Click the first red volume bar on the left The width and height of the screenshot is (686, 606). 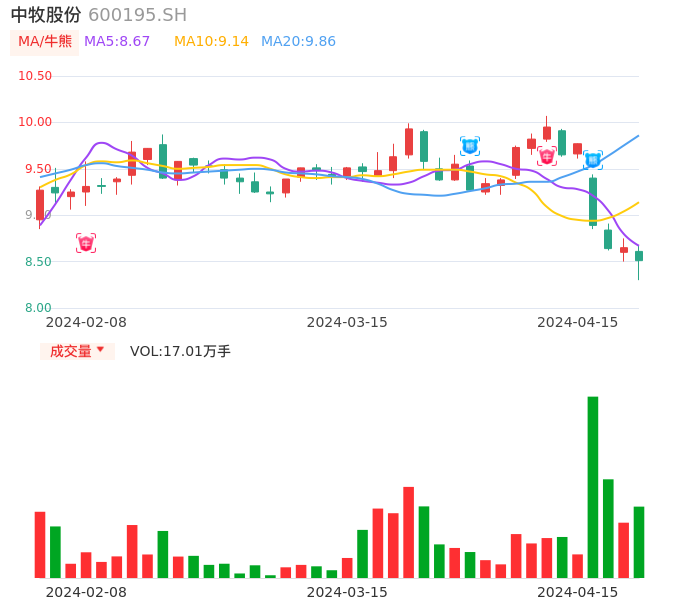tap(40, 544)
